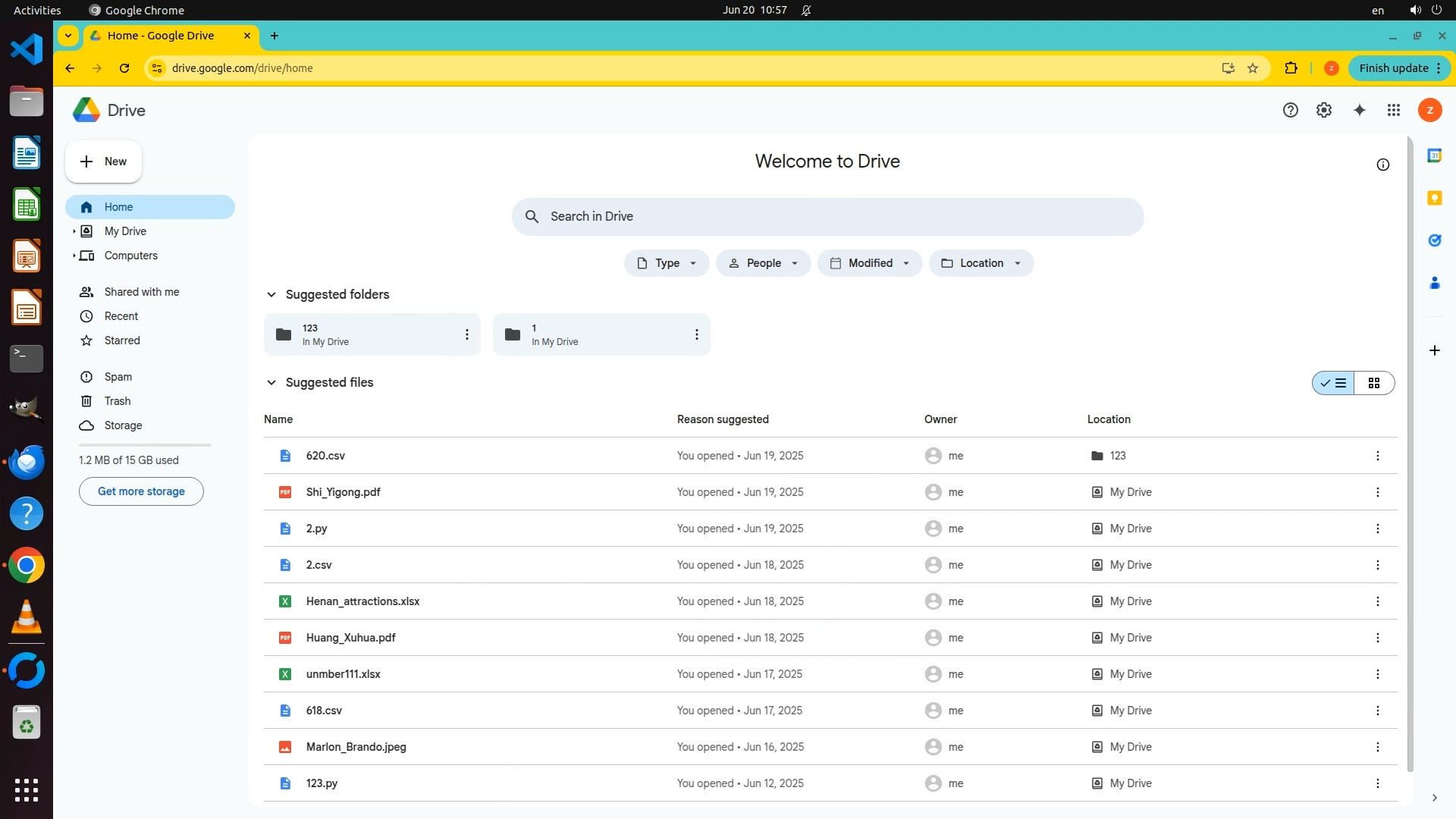The width and height of the screenshot is (1456, 819).
Task: Open Google Keep side panel icon
Action: (1434, 198)
